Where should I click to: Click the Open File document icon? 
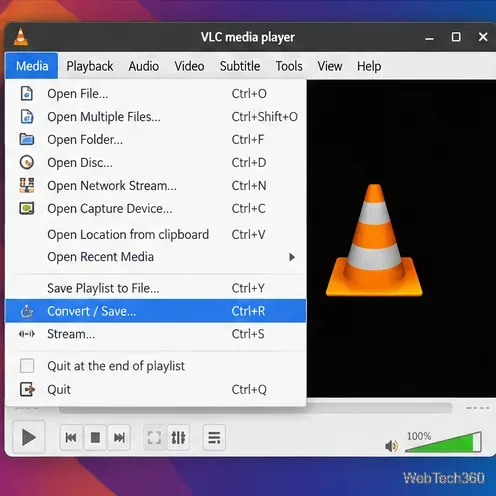click(x=27, y=93)
